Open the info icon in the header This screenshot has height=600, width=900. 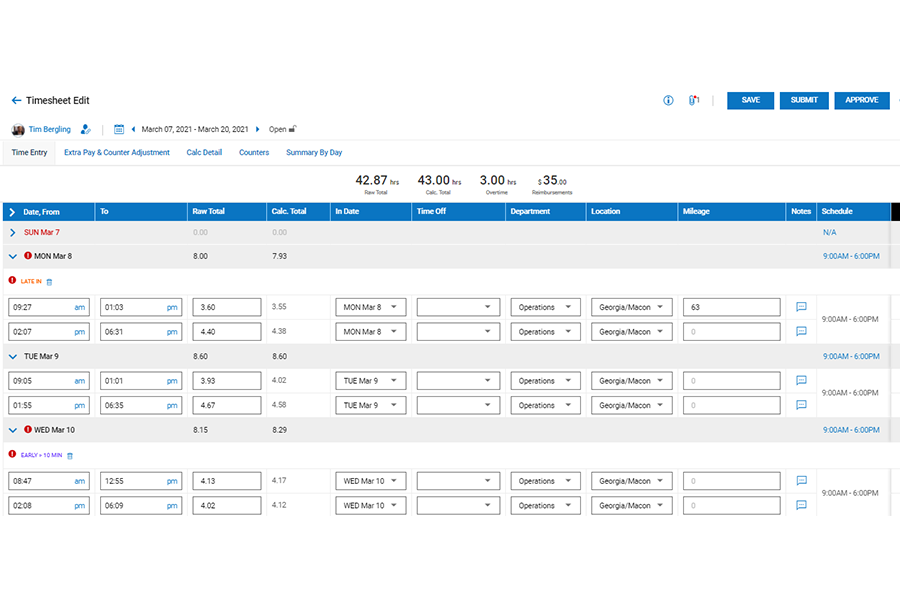click(x=668, y=101)
